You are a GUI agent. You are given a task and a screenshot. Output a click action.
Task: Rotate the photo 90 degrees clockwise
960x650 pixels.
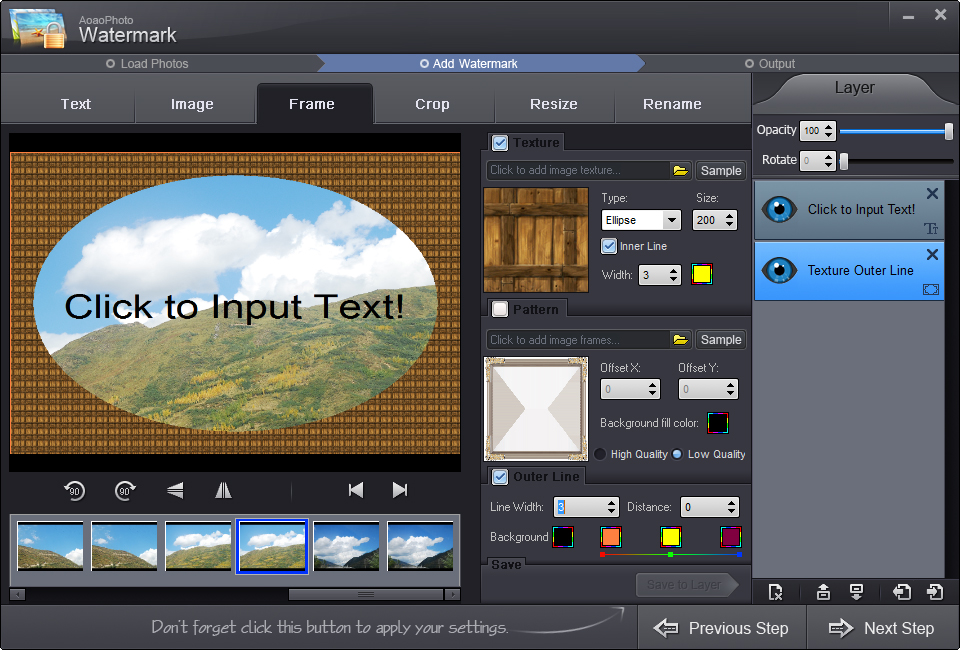(122, 490)
